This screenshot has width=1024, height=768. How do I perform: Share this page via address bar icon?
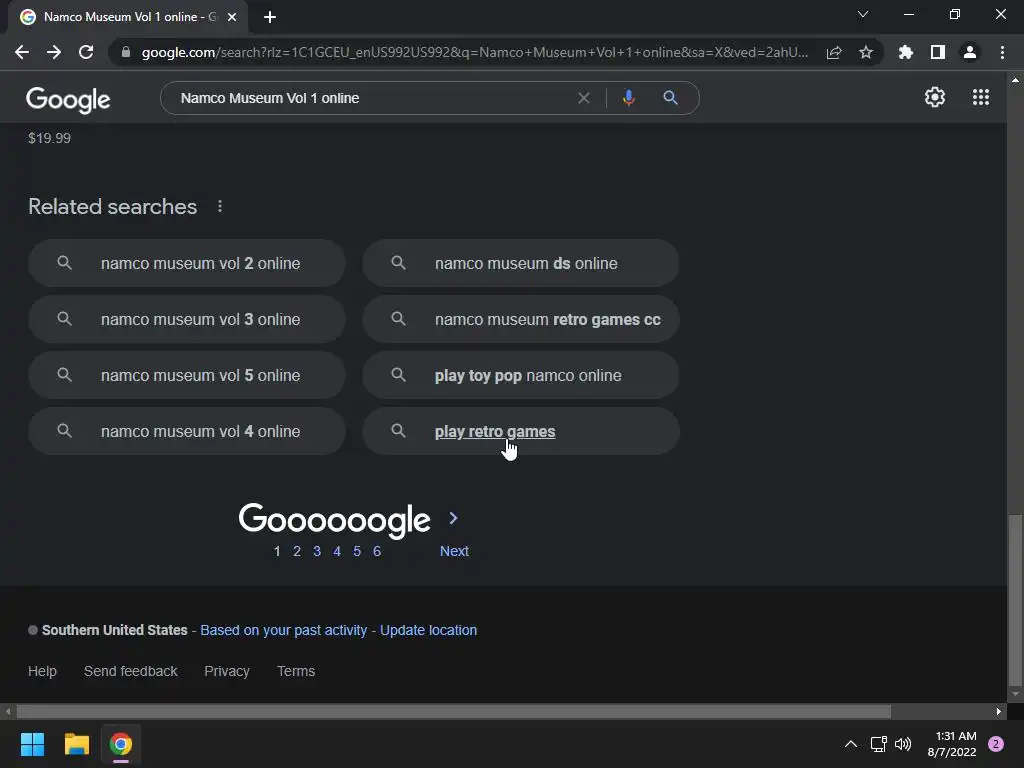(834, 52)
